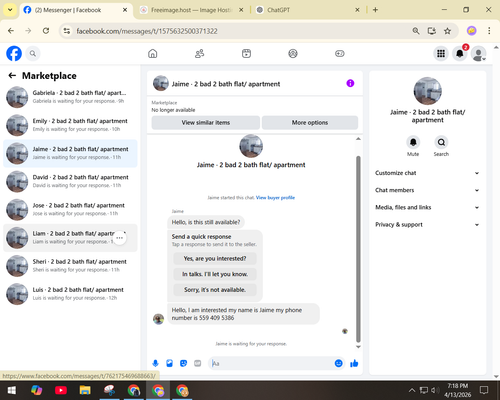Close the Freeimage.host tab

click(x=241, y=10)
